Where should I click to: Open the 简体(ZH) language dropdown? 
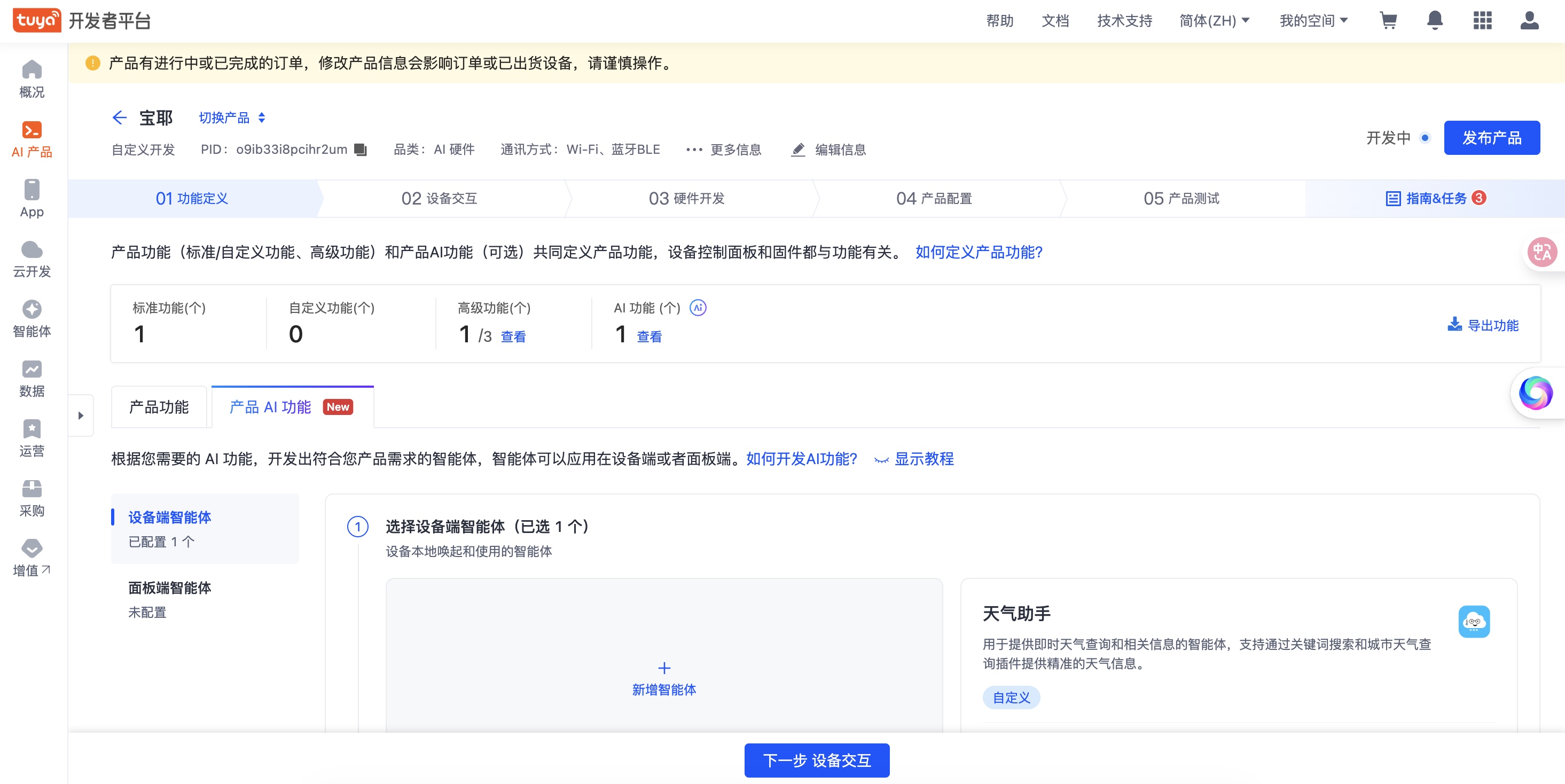pyautogui.click(x=1214, y=21)
